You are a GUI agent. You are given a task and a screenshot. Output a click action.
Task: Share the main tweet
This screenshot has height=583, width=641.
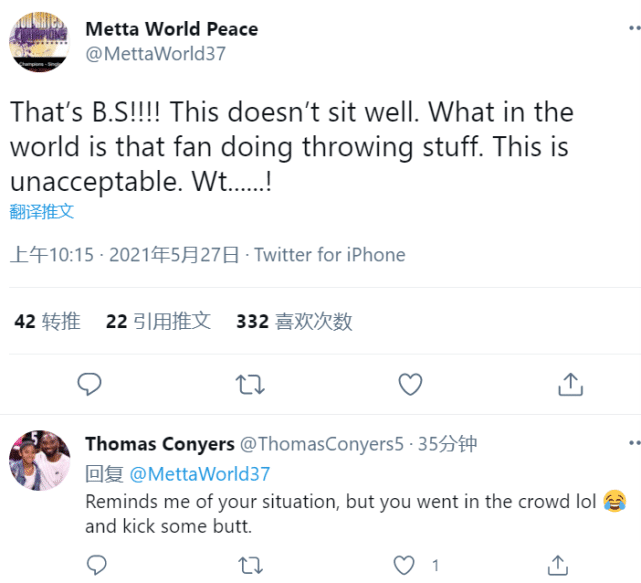[570, 384]
